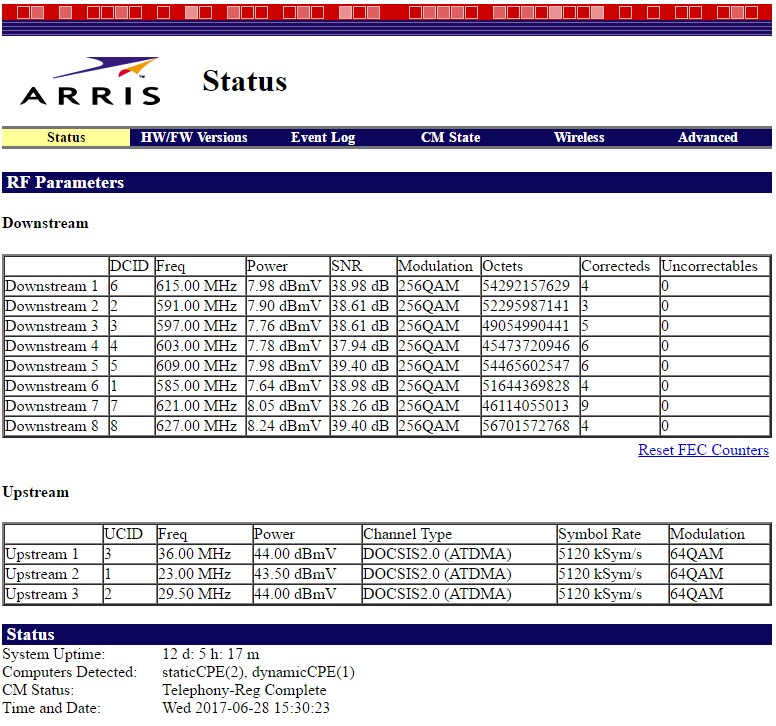
Task: Click the Status page heading
Action: 244,81
